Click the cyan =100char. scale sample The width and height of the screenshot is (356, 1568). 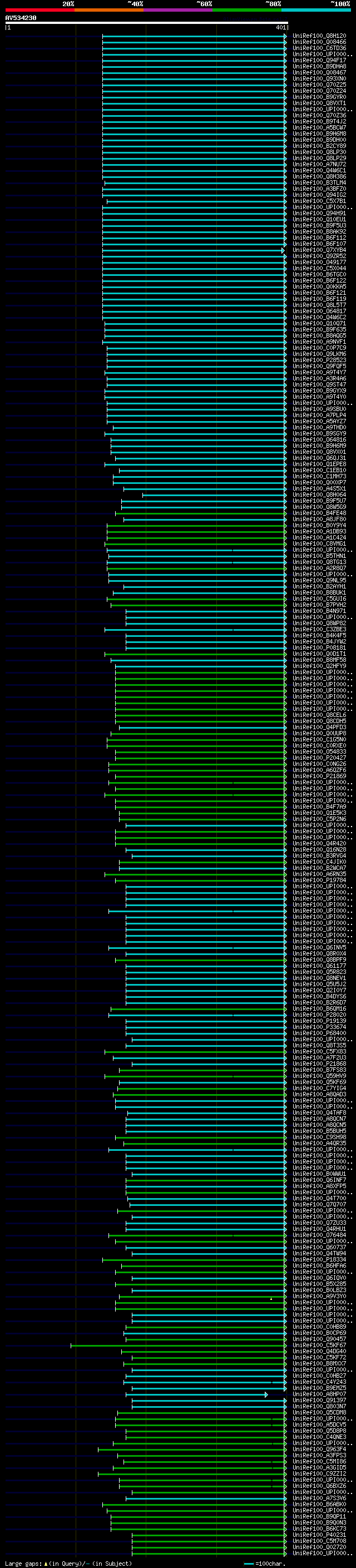(248, 1564)
